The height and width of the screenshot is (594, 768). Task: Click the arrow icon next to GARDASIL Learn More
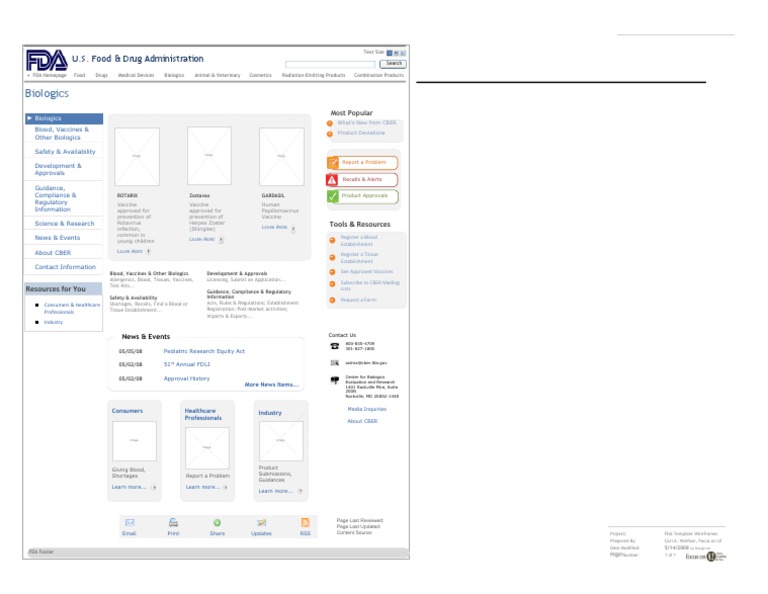(x=293, y=228)
